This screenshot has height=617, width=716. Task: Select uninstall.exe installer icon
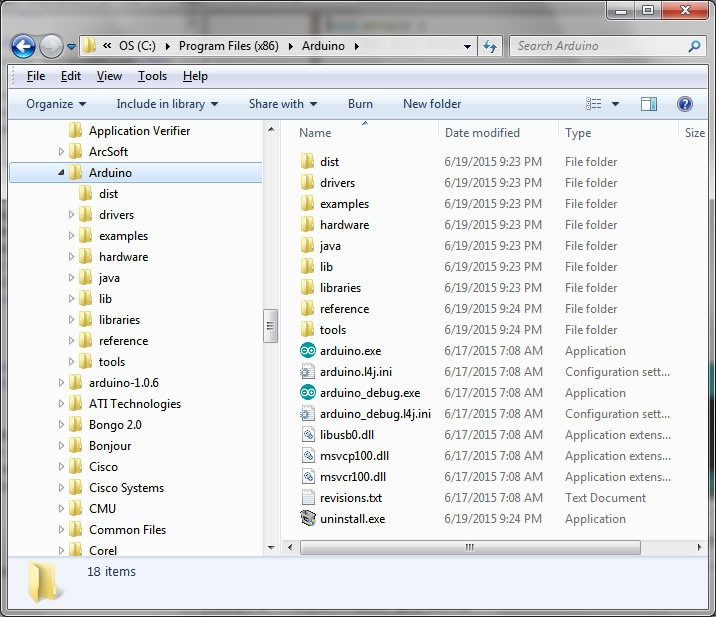[x=308, y=519]
